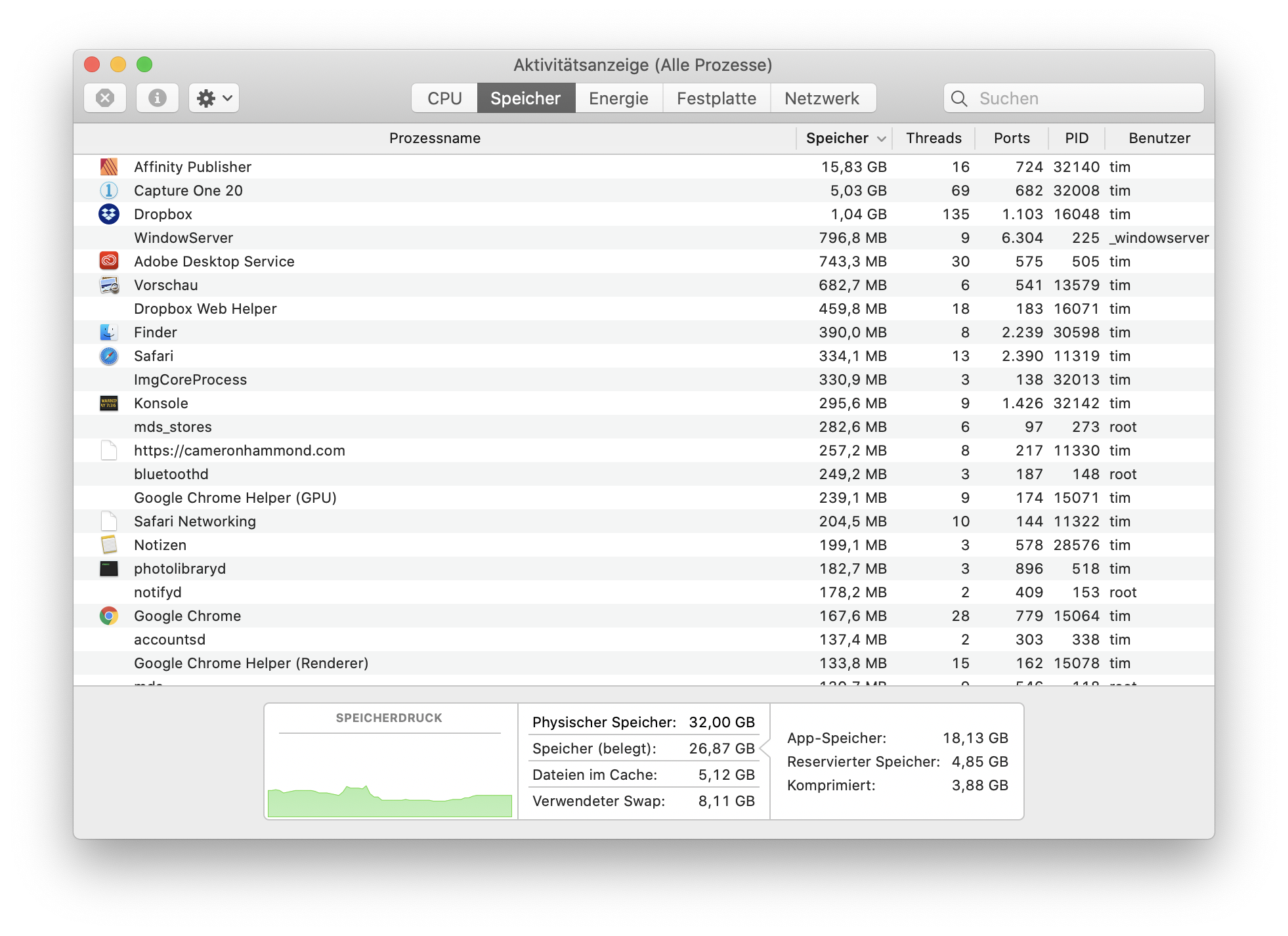1288x936 pixels.
Task: Select Google Chrome Helper (GPU) row
Action: (644, 498)
